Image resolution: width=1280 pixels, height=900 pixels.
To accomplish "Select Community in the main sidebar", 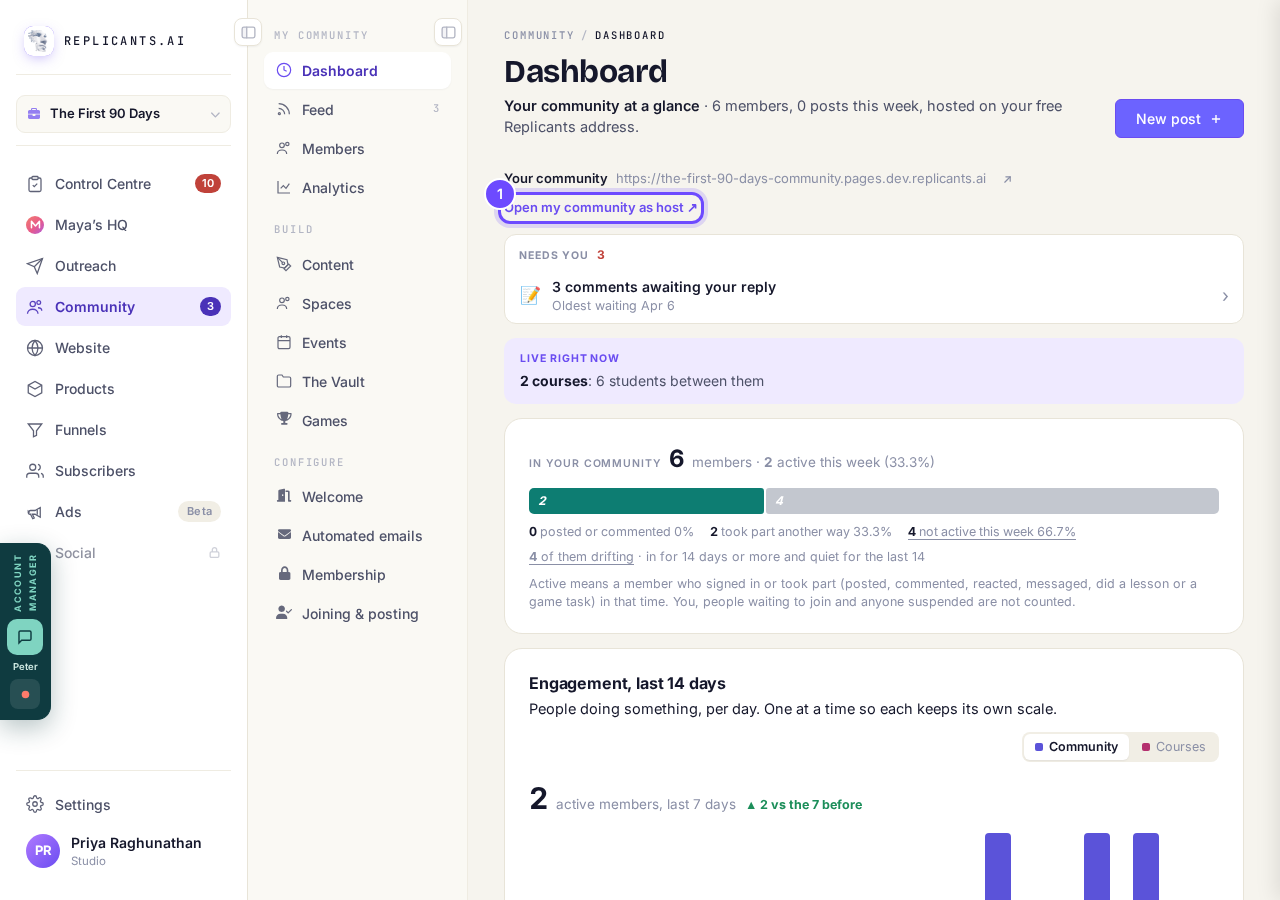I will 123,307.
